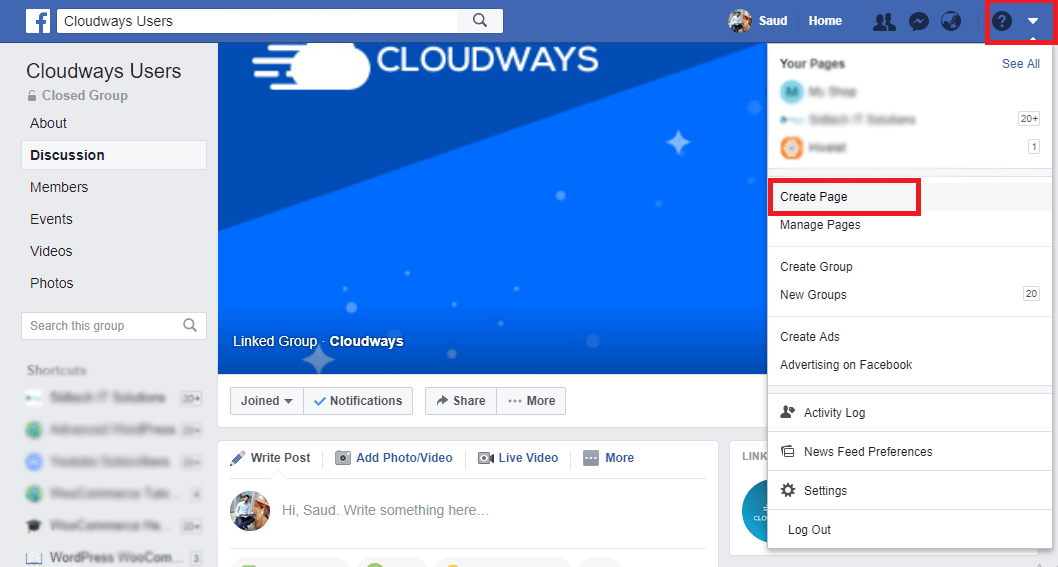Image resolution: width=1058 pixels, height=567 pixels.
Task: Click the orange page avatar under Your Pages
Action: [x=791, y=147]
